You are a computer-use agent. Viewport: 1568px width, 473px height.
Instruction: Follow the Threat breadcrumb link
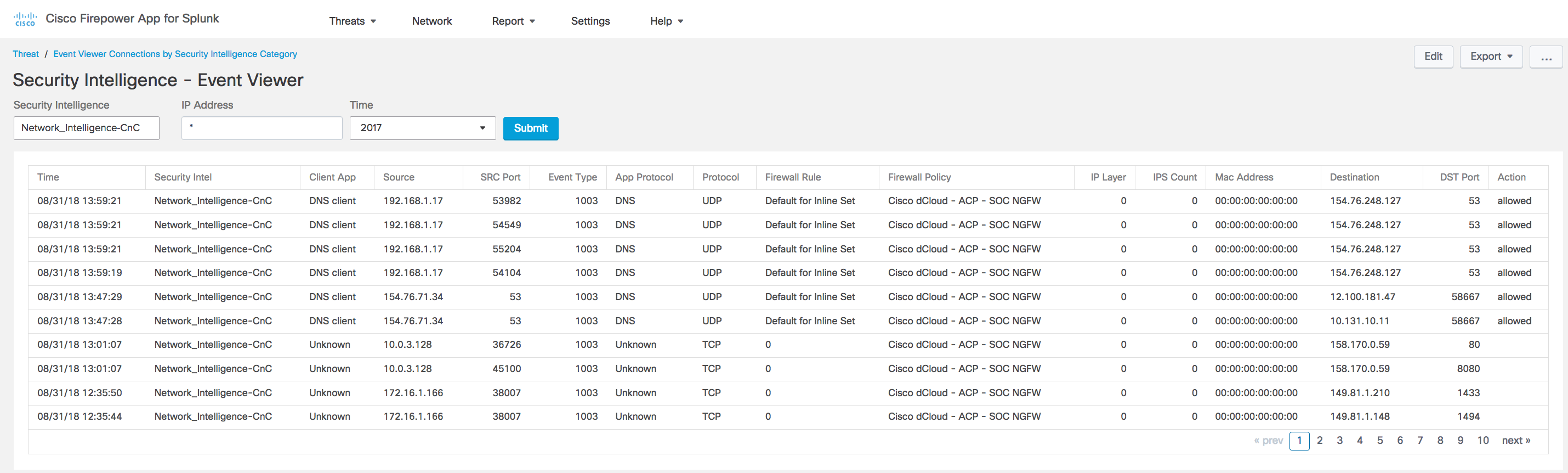tap(26, 54)
